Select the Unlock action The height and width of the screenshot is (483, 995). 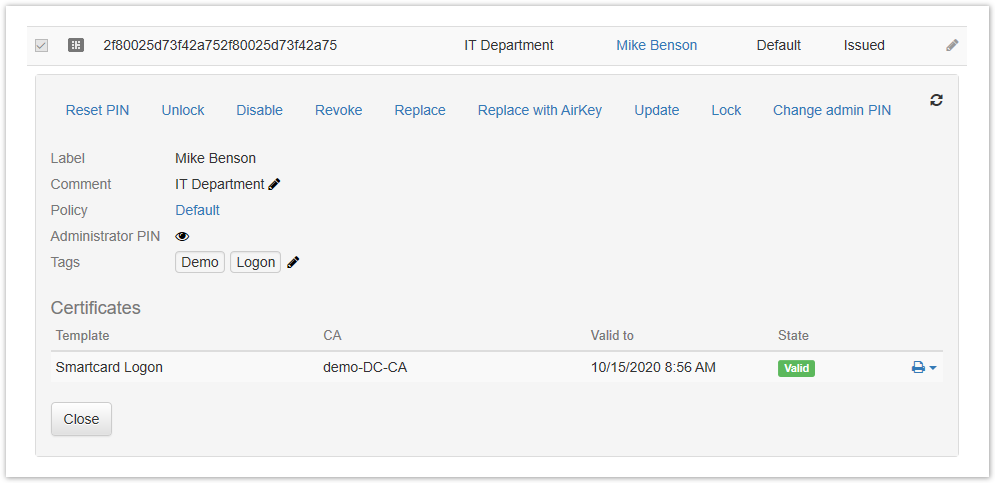183,110
